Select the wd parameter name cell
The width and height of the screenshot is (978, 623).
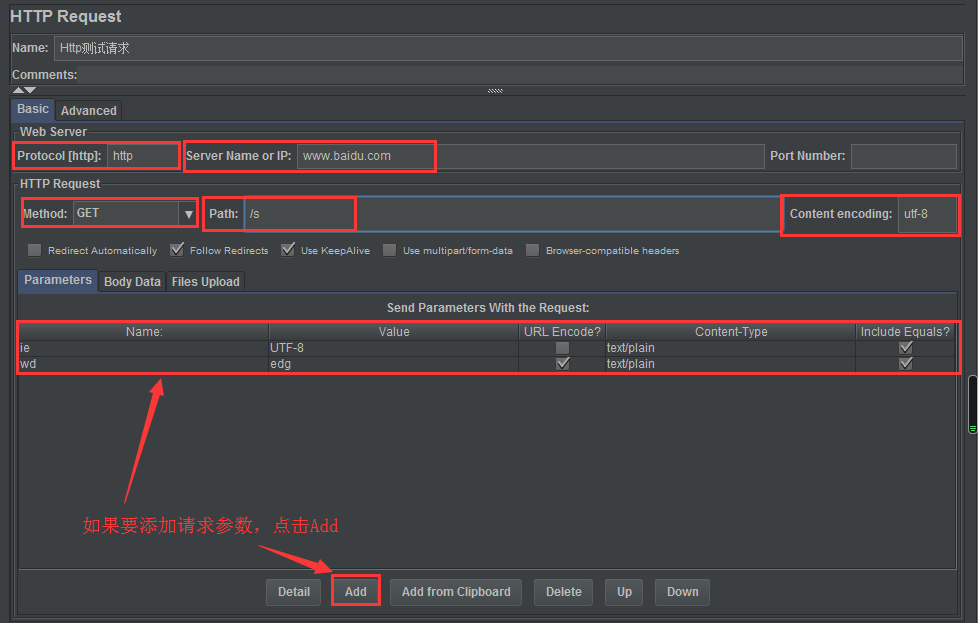pyautogui.click(x=144, y=364)
